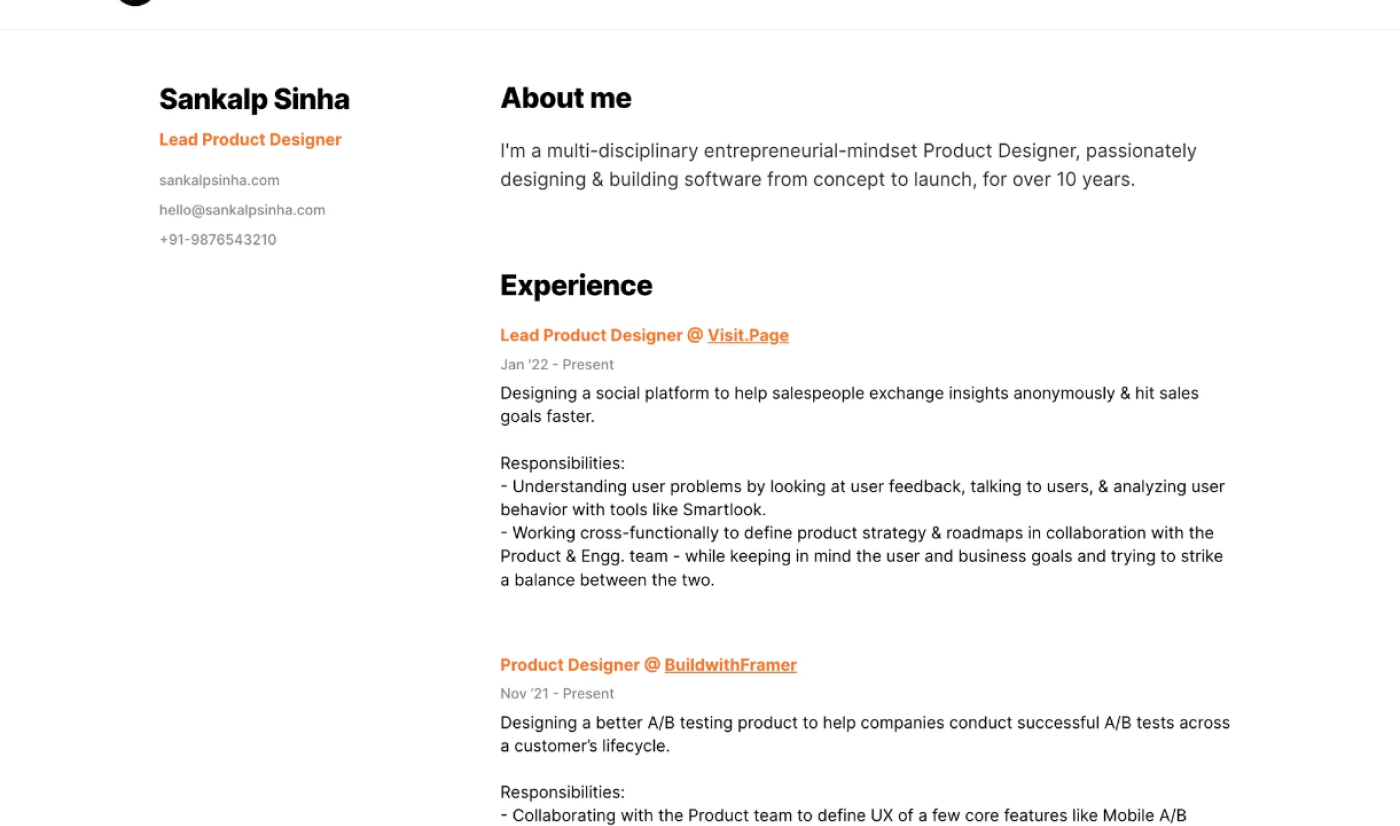Click the Sankalp Sinha name heading
This screenshot has height=826, width=1400.
click(x=254, y=99)
